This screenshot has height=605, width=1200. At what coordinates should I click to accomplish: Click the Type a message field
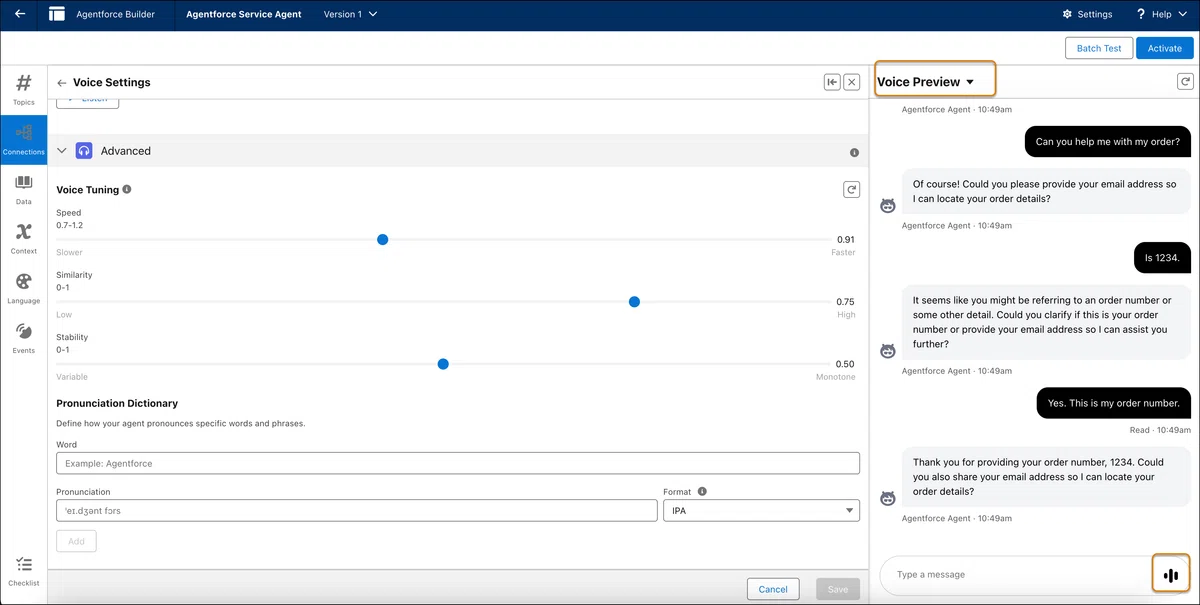pos(1015,575)
